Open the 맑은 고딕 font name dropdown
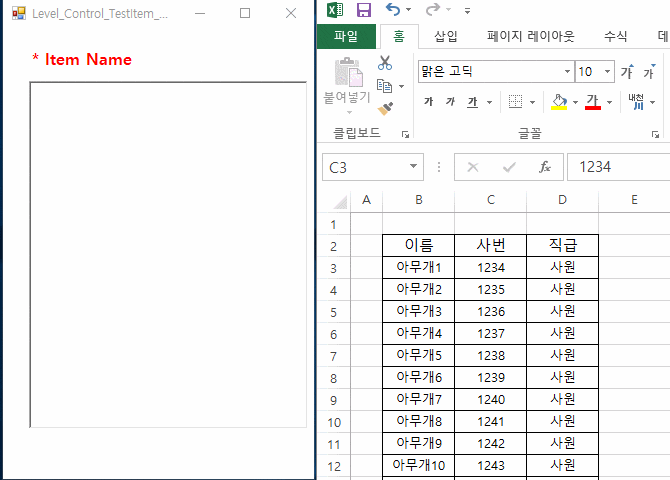This screenshot has width=670, height=480. [x=567, y=71]
